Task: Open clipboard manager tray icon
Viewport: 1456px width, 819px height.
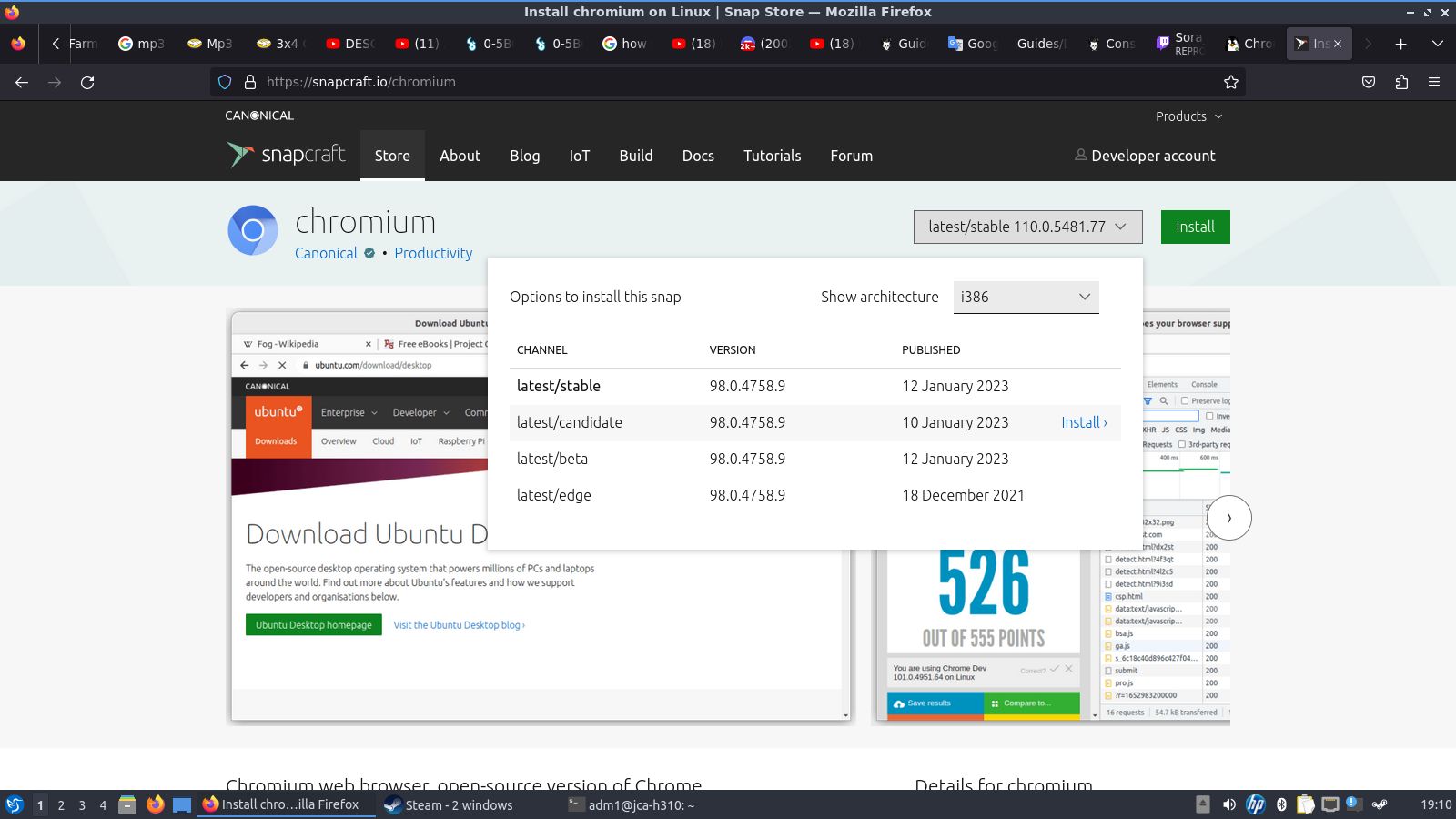Action: (x=1306, y=804)
